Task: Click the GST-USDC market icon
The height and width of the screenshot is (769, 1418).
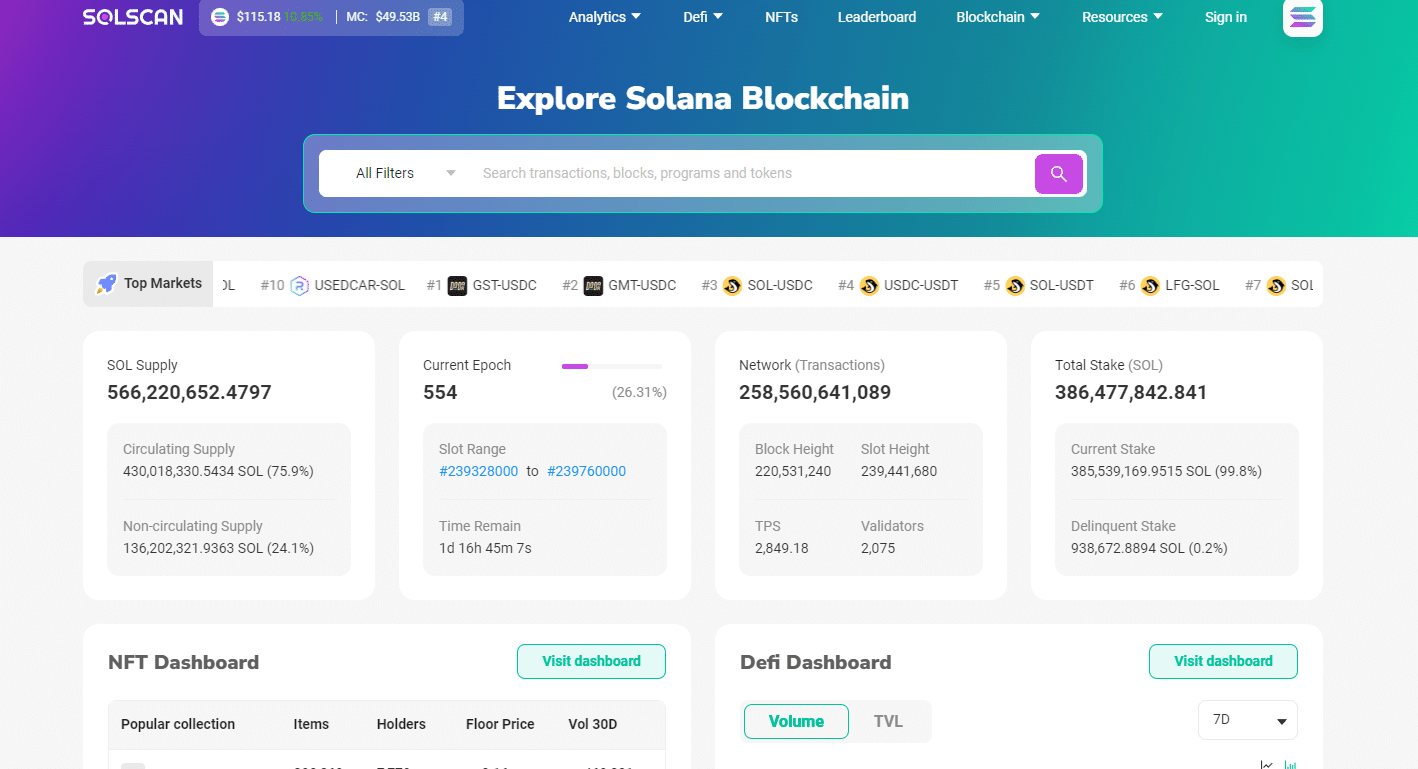Action: pos(458,286)
